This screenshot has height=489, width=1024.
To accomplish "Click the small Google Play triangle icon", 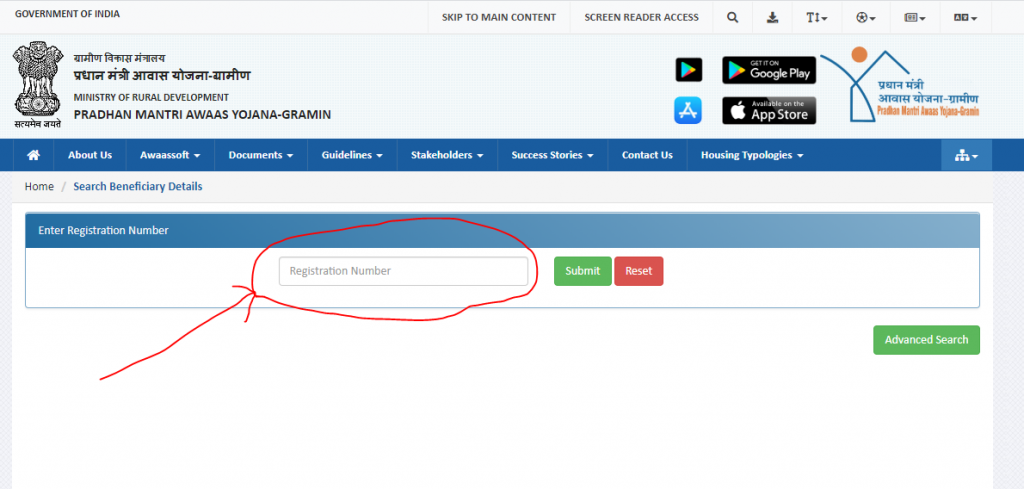I will coord(688,70).
